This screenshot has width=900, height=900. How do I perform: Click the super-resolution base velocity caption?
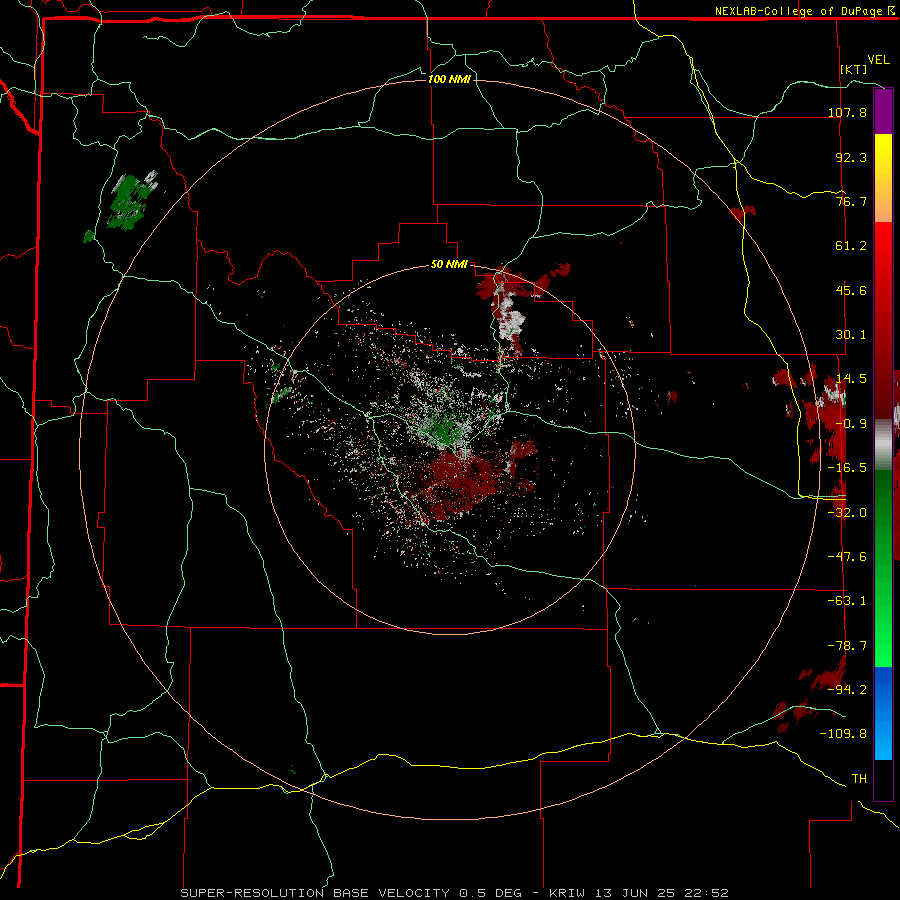tap(455, 893)
